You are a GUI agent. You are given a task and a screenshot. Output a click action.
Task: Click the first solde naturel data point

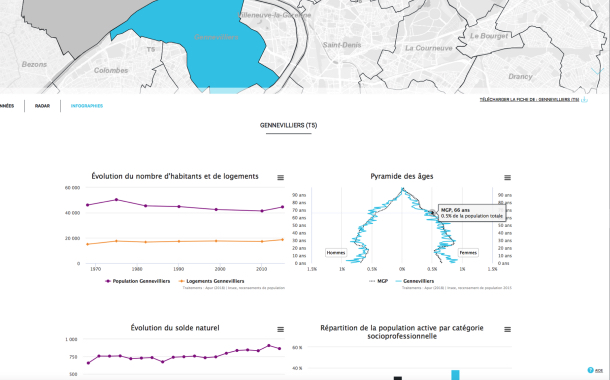88,363
